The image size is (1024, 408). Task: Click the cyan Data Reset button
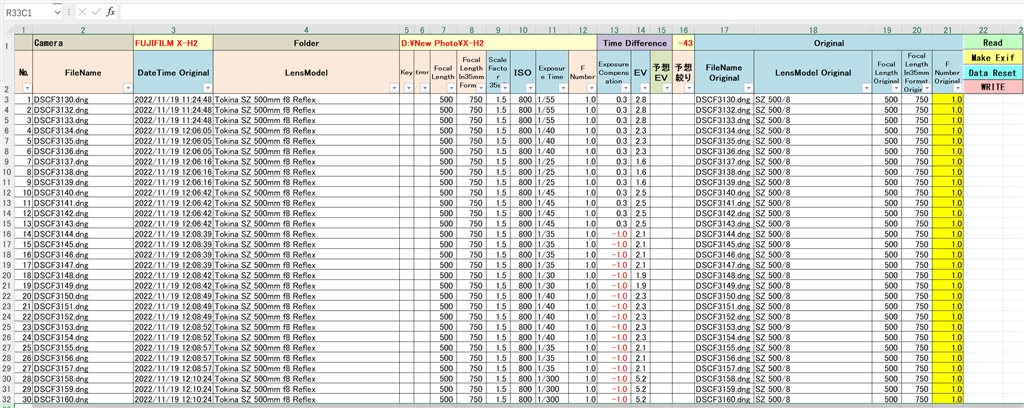coord(992,73)
